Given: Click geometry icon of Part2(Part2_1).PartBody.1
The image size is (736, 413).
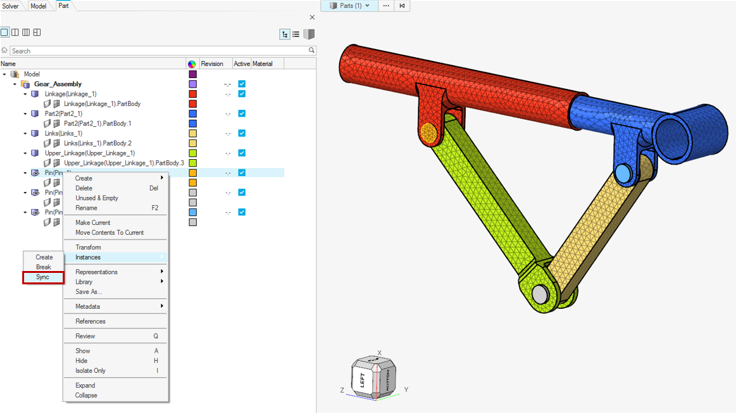Looking at the screenshot, I should (x=47, y=123).
